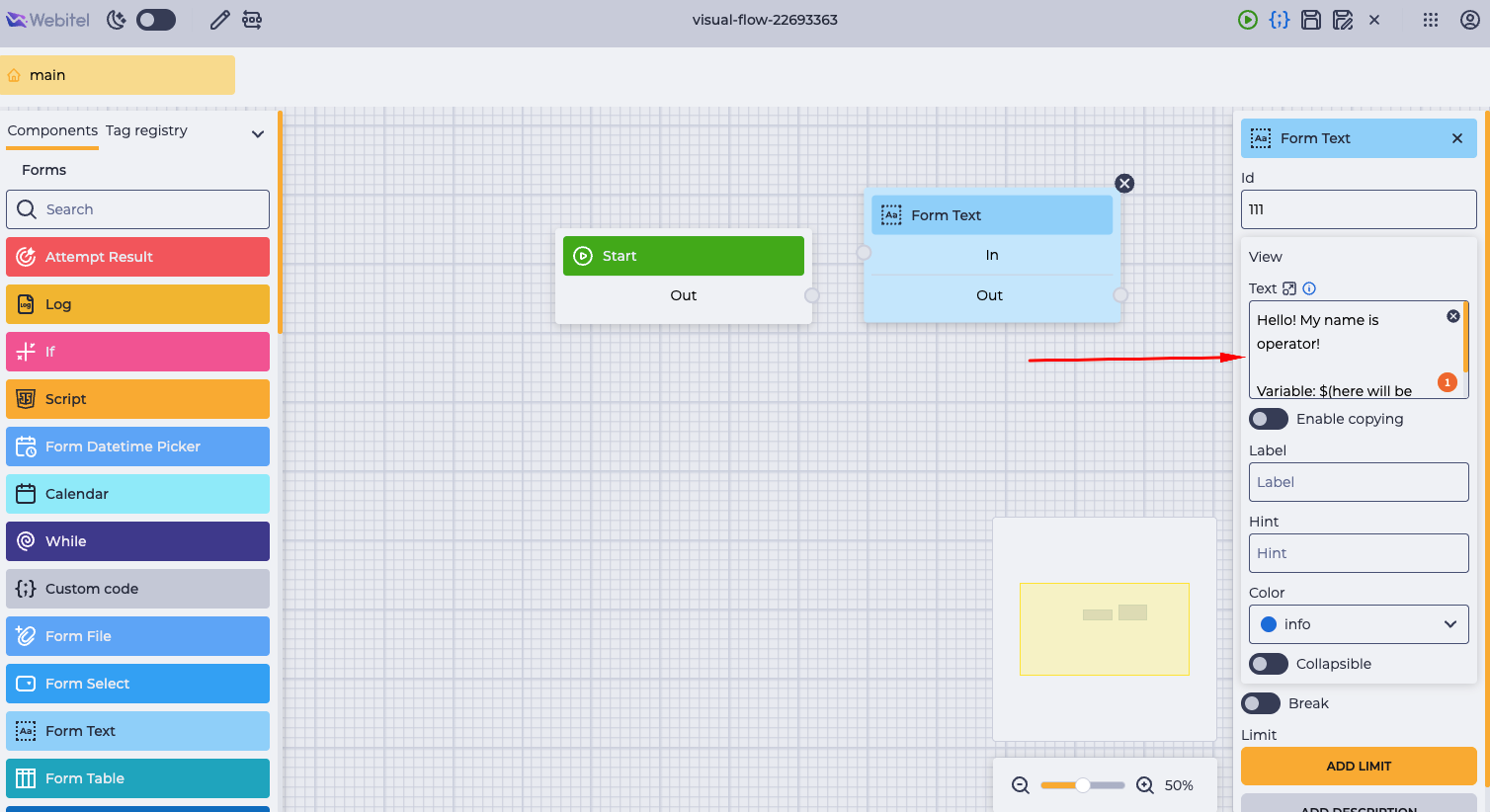This screenshot has height=812, width=1490.
Task: Click the pencil edit icon in header
Action: (x=220, y=20)
